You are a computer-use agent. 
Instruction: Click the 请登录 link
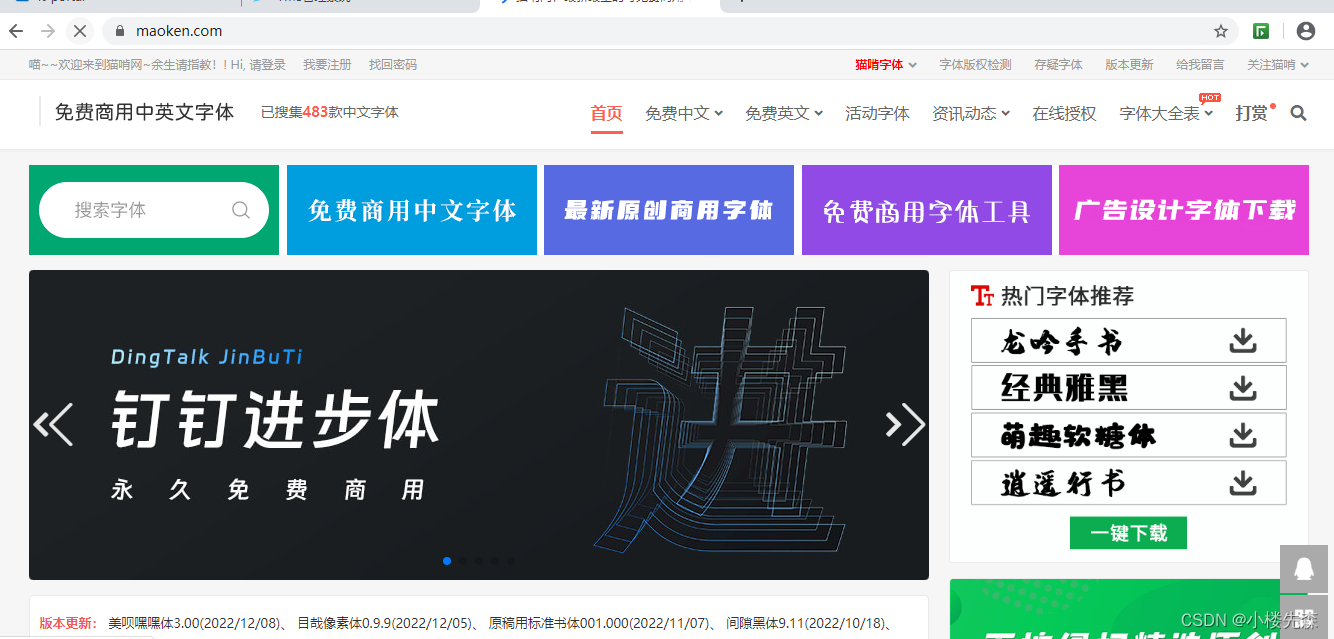pos(268,65)
